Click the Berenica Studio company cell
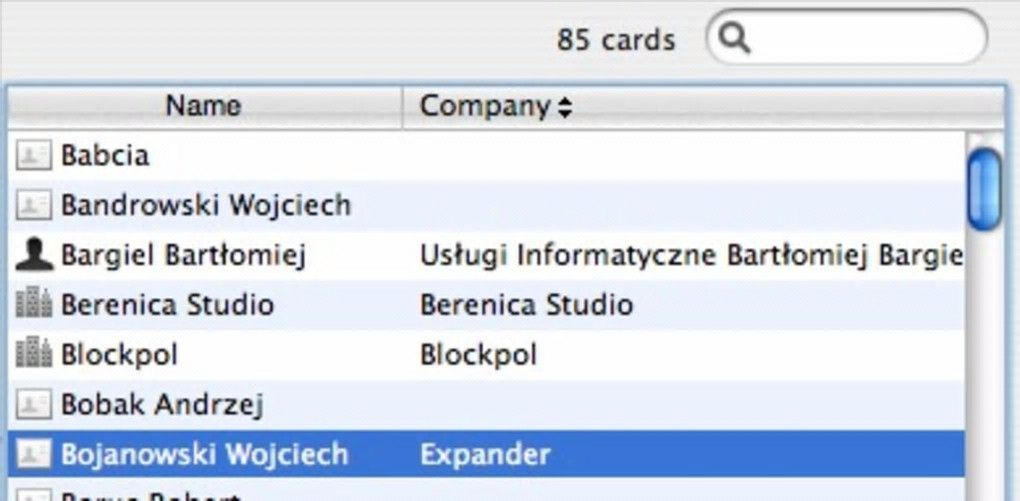 pyautogui.click(x=526, y=304)
